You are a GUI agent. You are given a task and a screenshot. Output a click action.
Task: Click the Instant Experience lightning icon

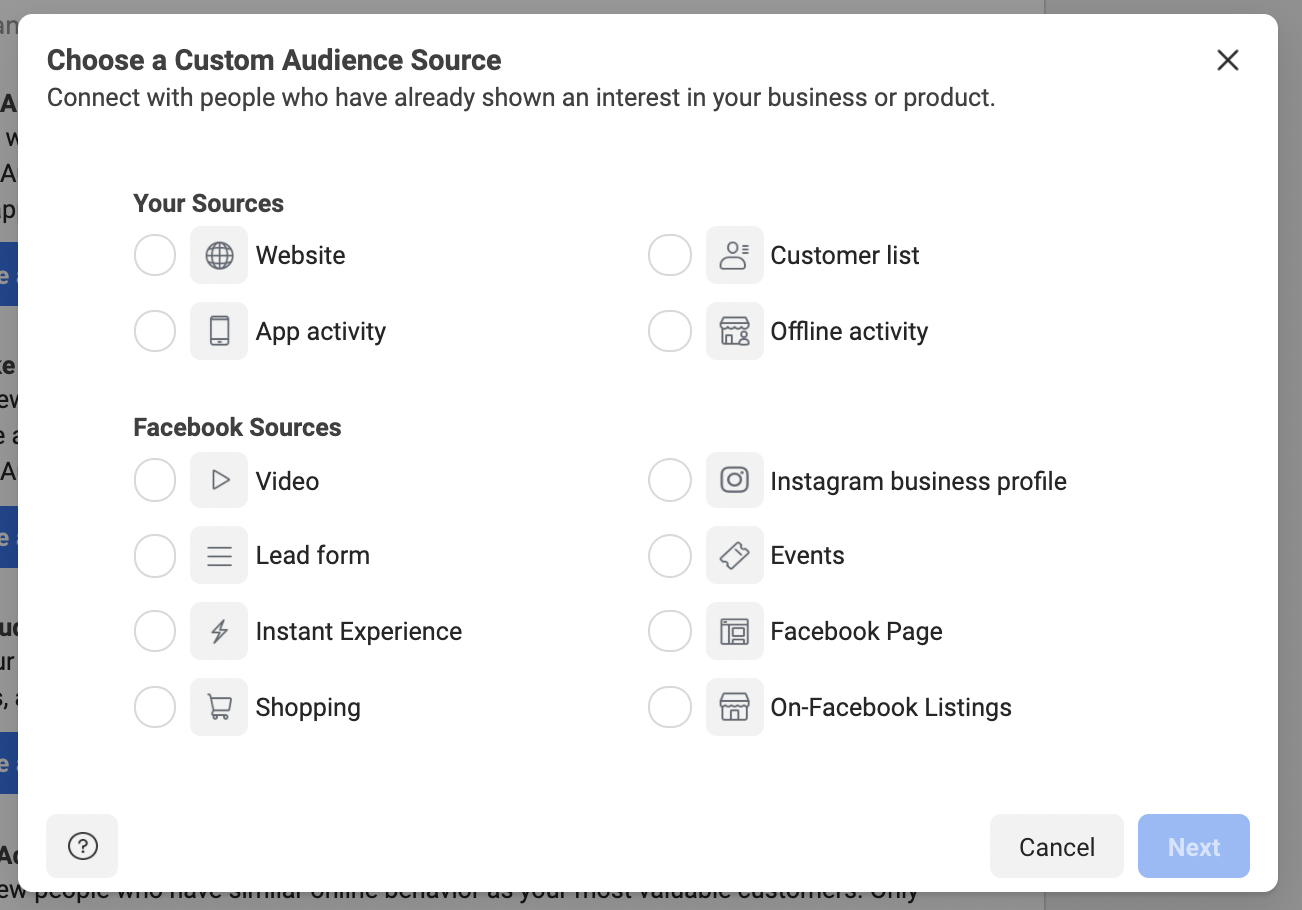[219, 631]
